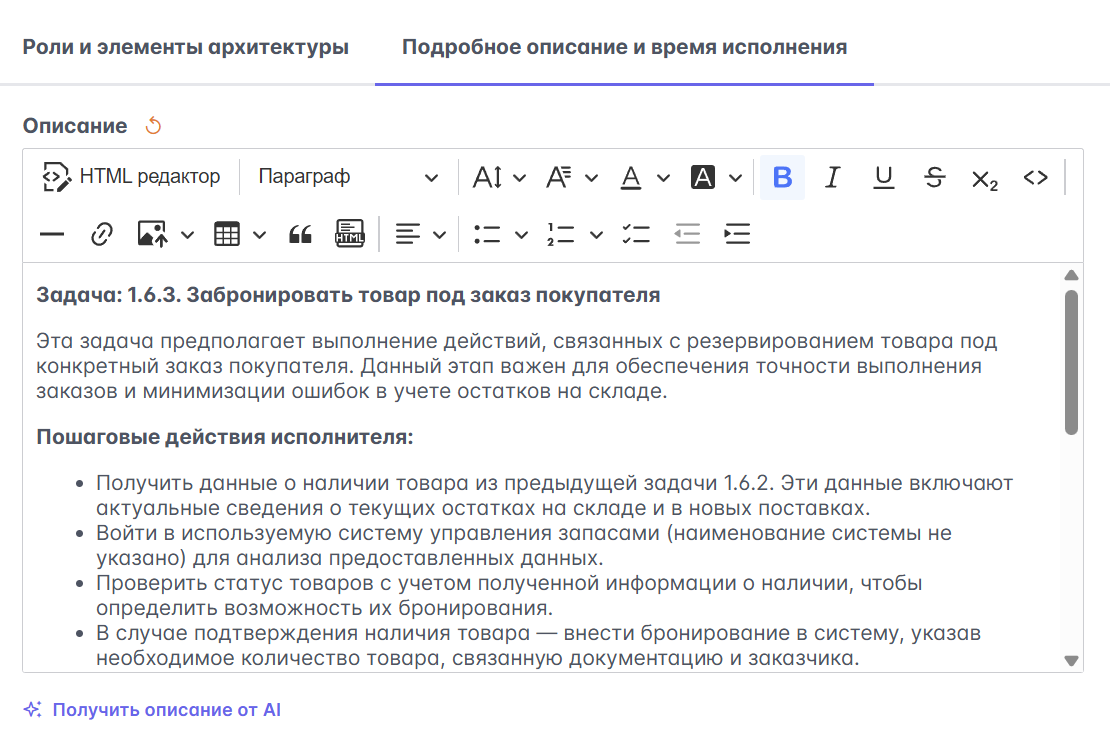Click the editor scrollbar up arrow
The height and width of the screenshot is (751, 1112).
tap(1072, 274)
